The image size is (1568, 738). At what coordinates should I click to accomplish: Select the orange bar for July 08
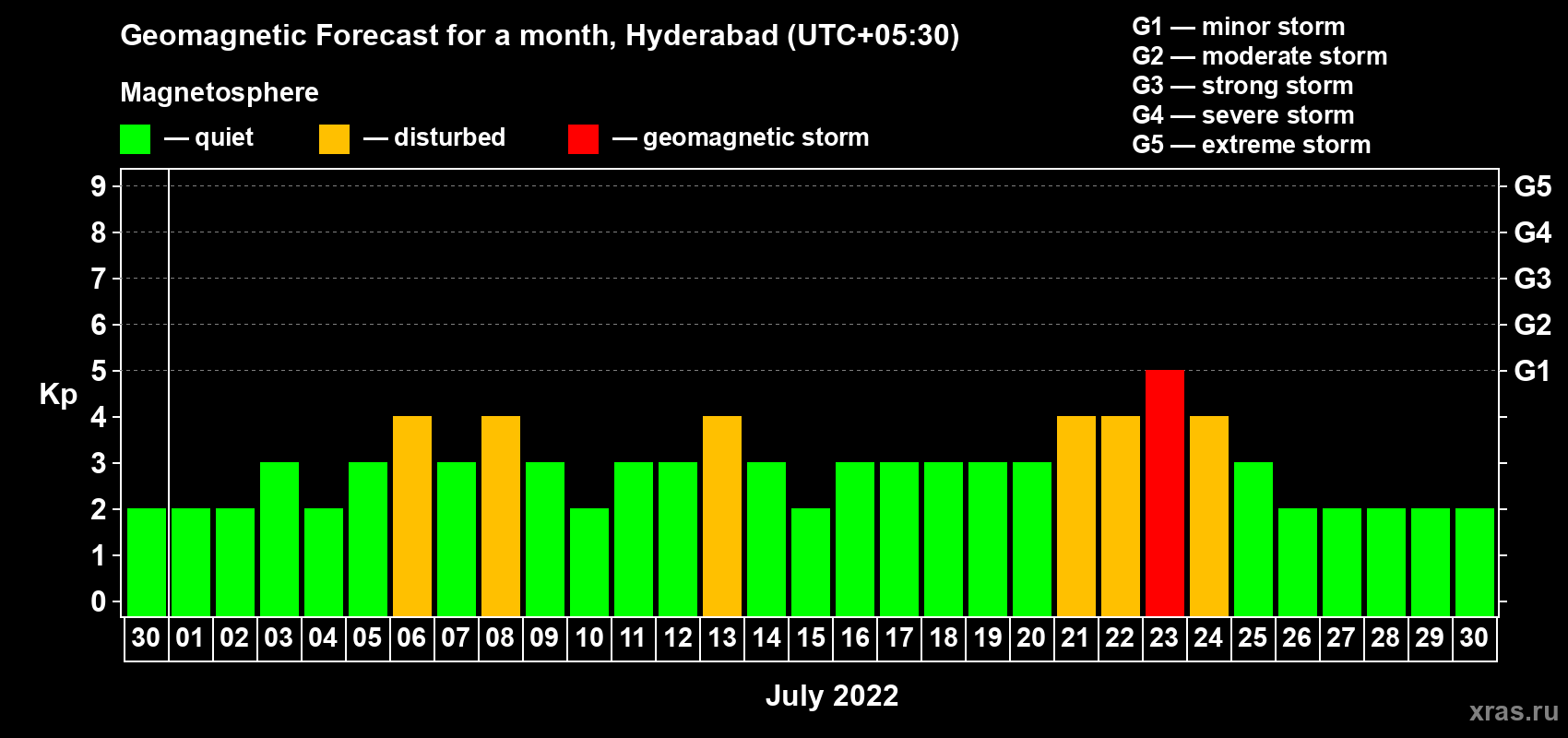click(501, 516)
